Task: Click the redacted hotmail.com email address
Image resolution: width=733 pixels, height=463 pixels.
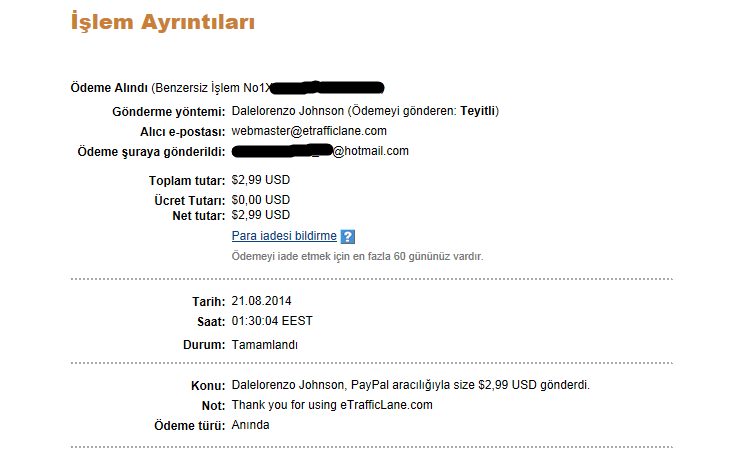Action: pos(320,151)
